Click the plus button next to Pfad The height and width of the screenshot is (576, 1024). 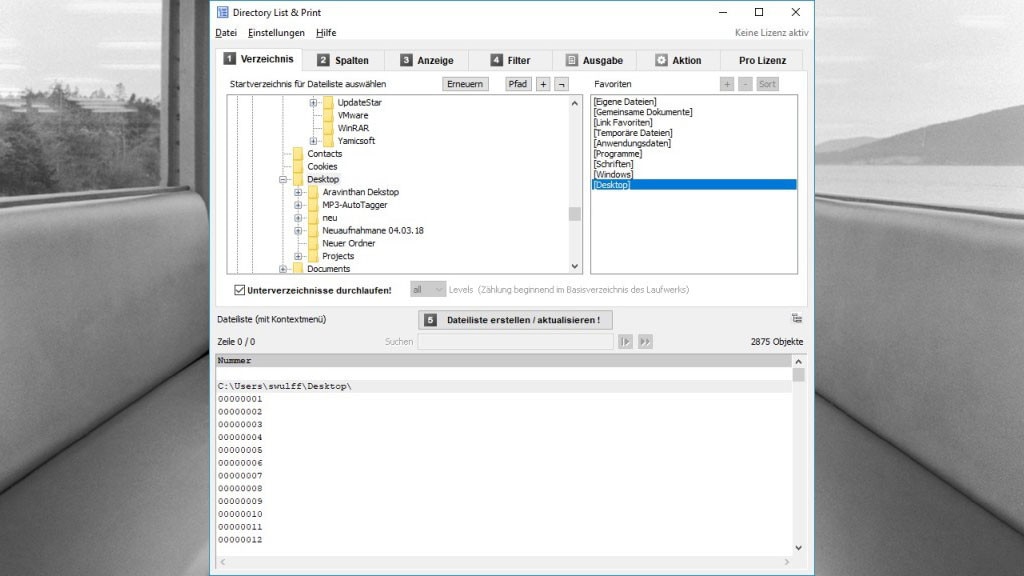(x=543, y=84)
